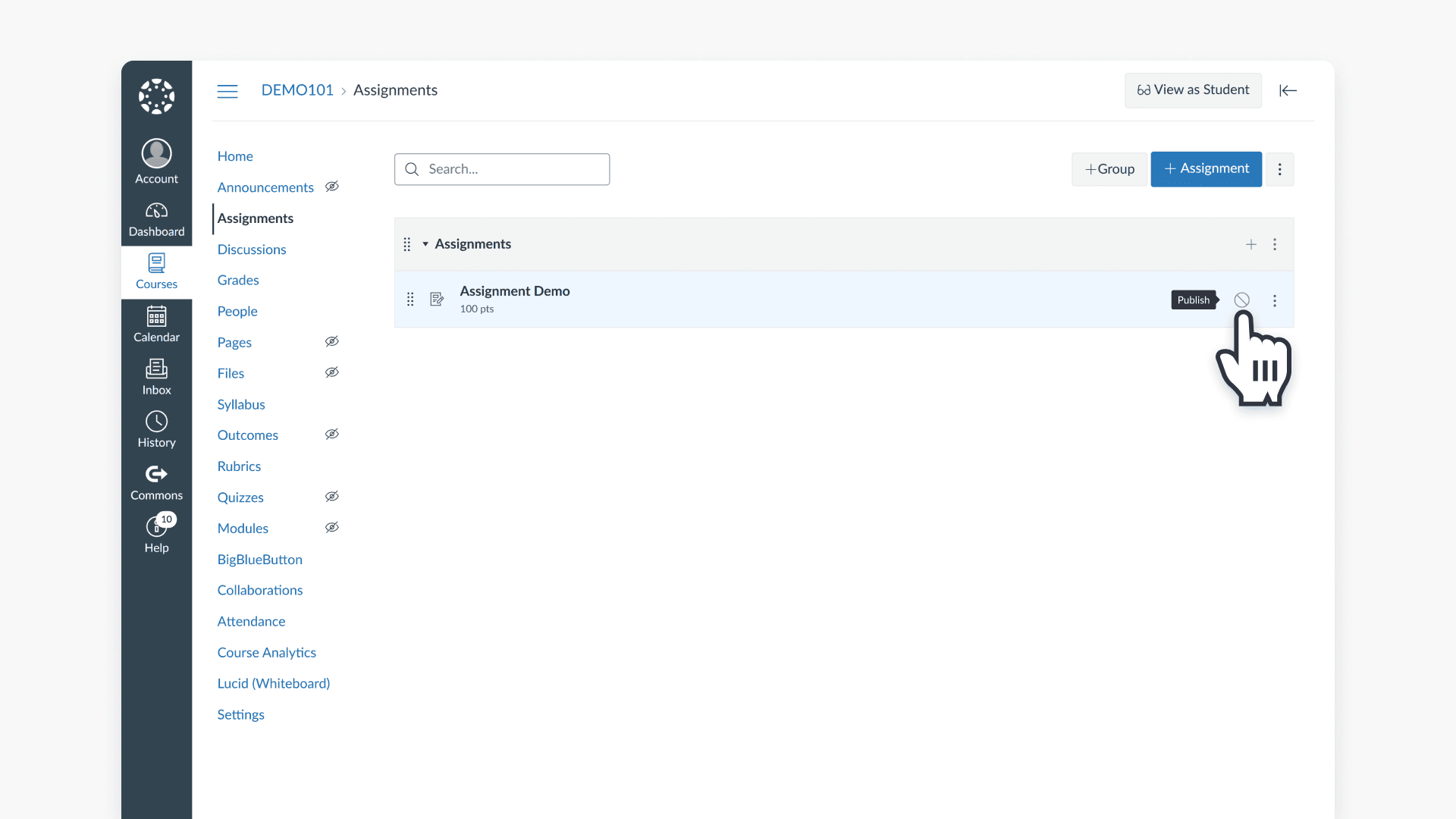Screen dimensions: 1456x819
Task: Click the View as Student button
Action: coord(1193,89)
